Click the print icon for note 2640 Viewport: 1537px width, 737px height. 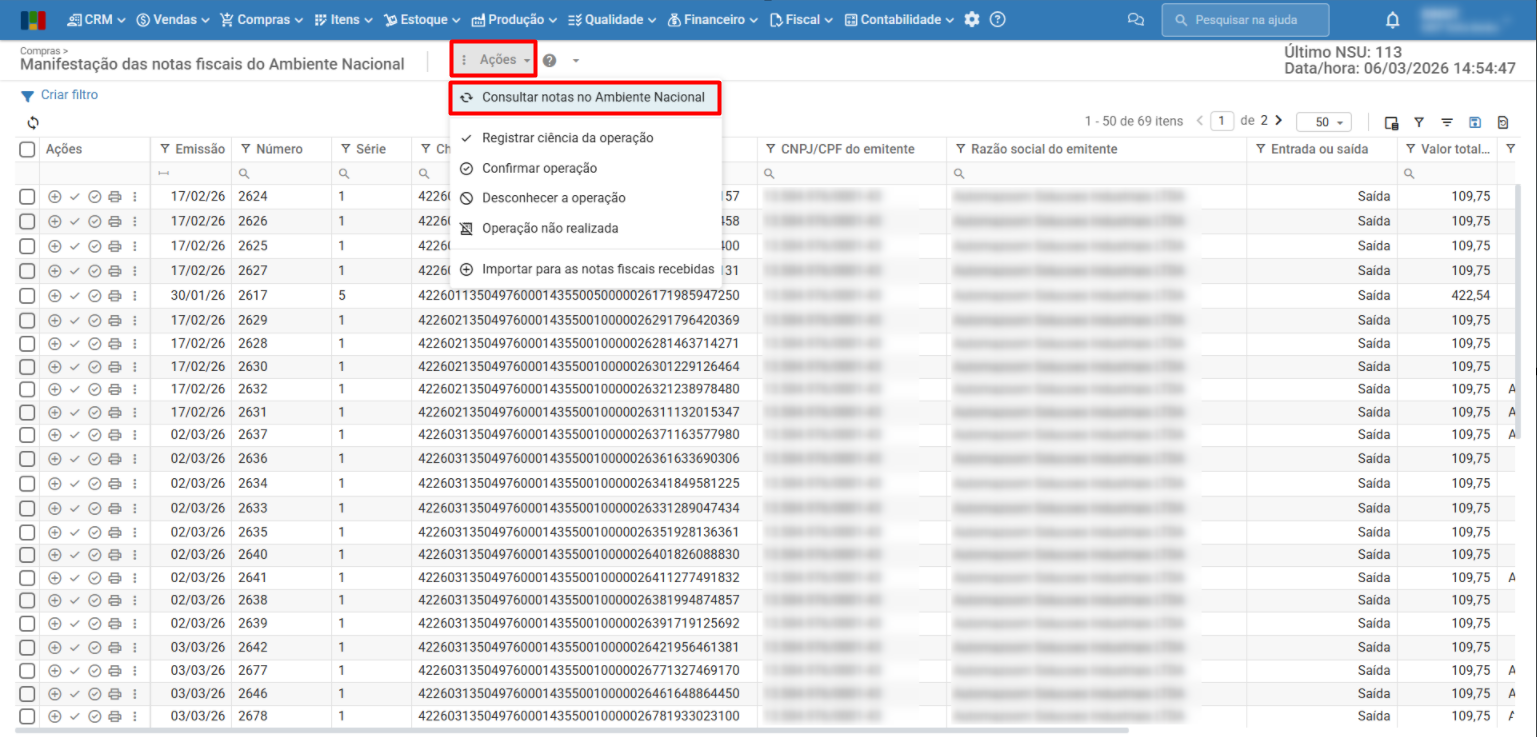(x=115, y=555)
